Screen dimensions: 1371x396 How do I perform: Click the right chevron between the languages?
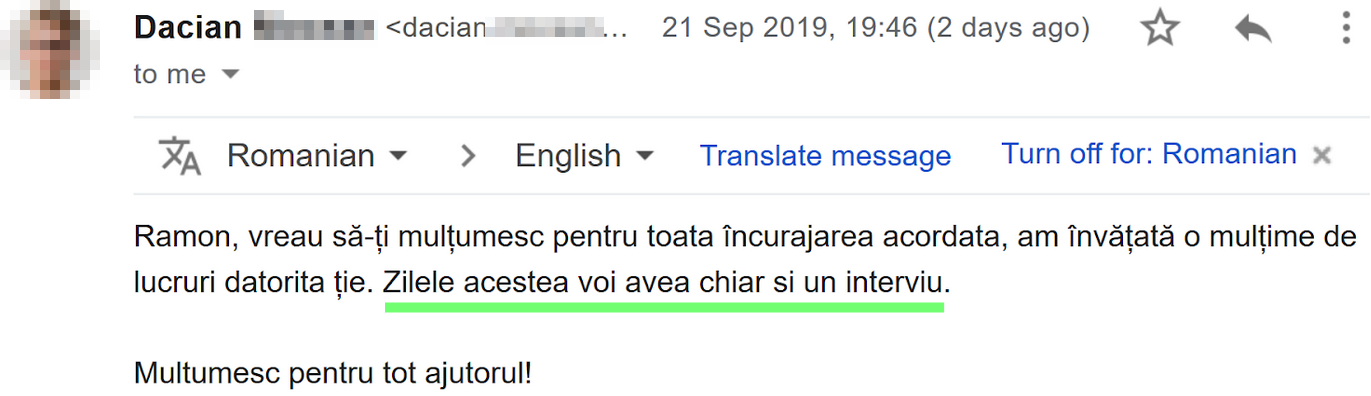pos(467,156)
